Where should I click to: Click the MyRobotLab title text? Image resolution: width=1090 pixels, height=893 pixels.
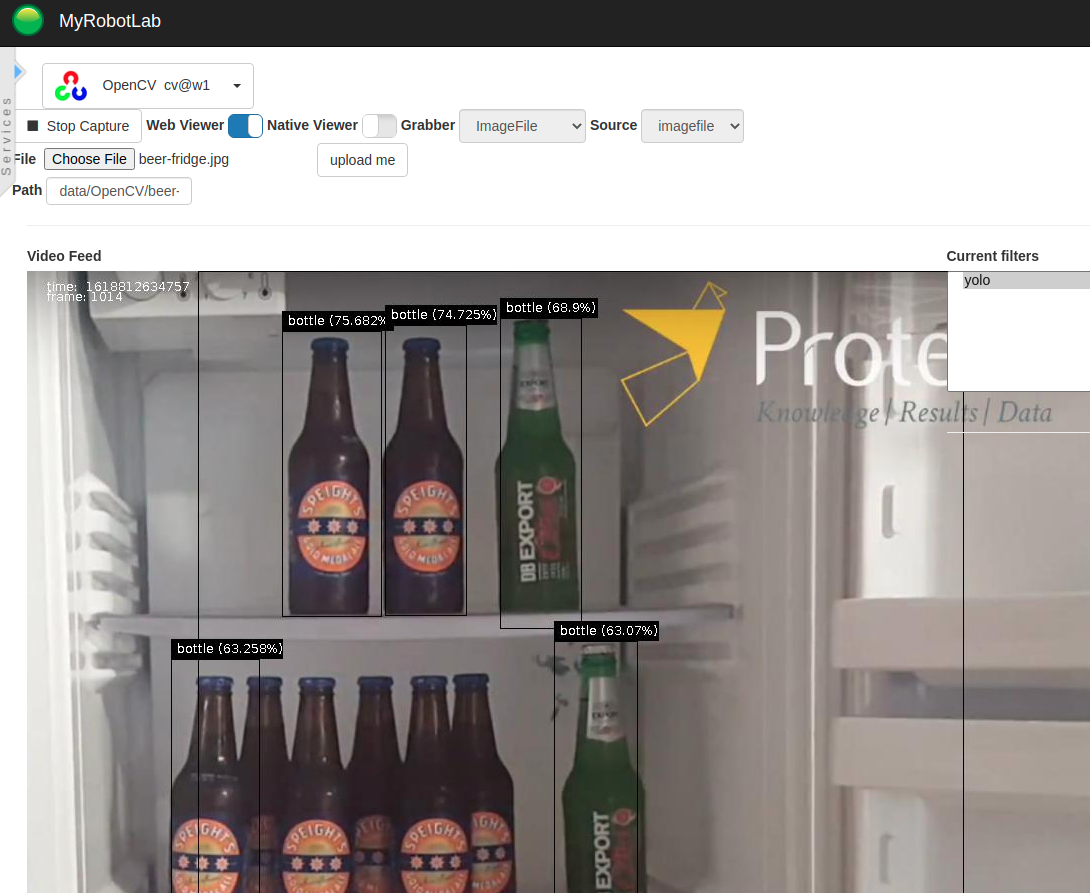point(110,21)
